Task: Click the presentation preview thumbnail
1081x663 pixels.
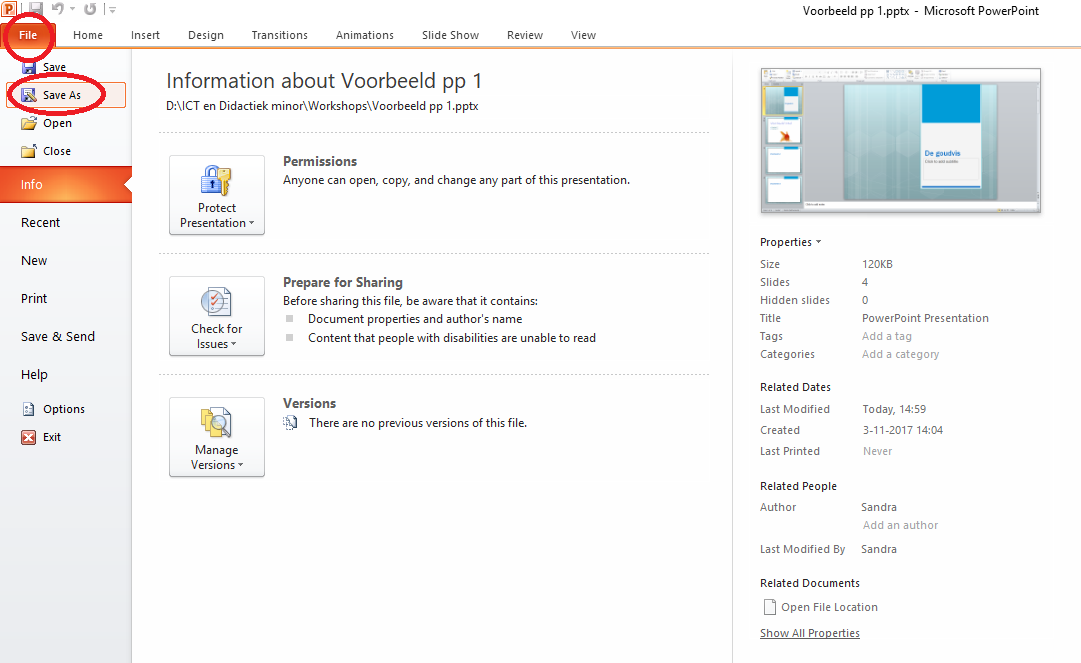Action: click(x=900, y=140)
